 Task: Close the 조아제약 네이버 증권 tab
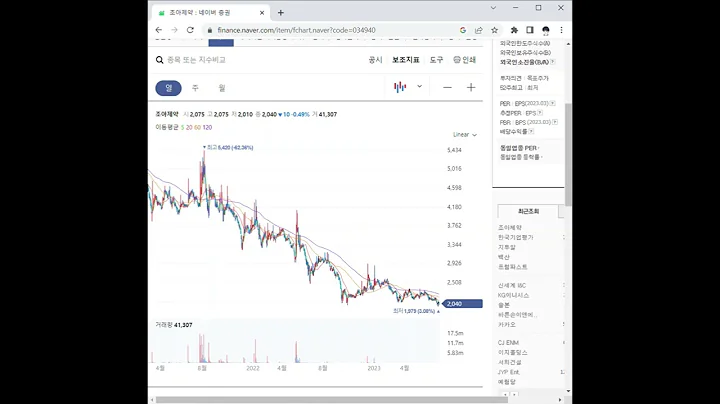[262, 13]
